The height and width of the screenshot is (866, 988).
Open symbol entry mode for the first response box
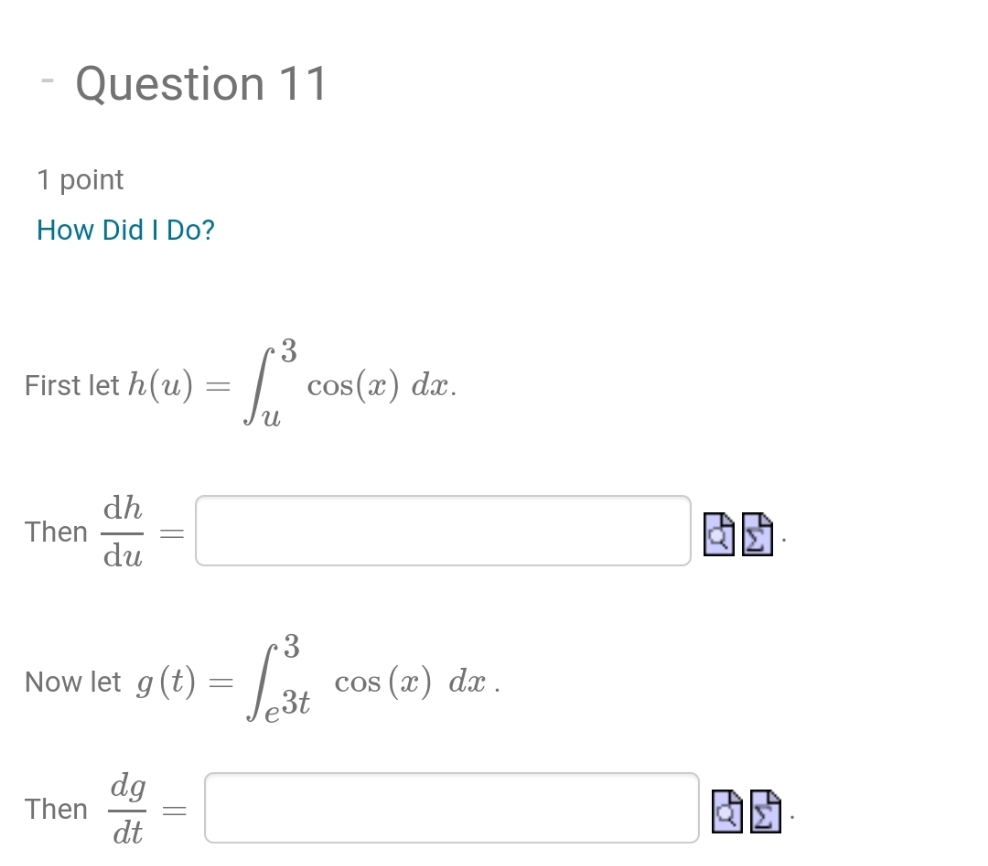click(757, 536)
